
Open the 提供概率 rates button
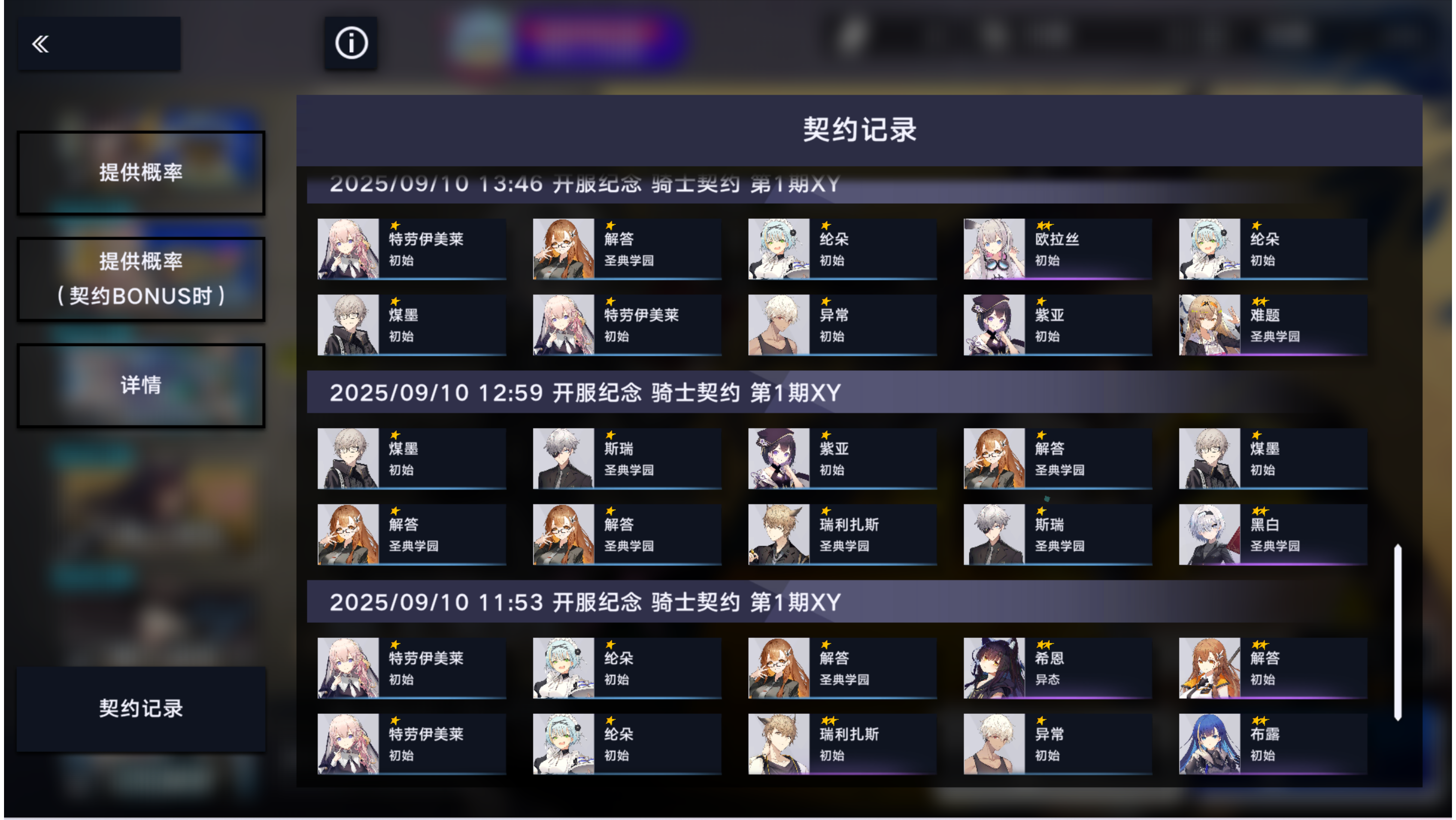click(141, 173)
